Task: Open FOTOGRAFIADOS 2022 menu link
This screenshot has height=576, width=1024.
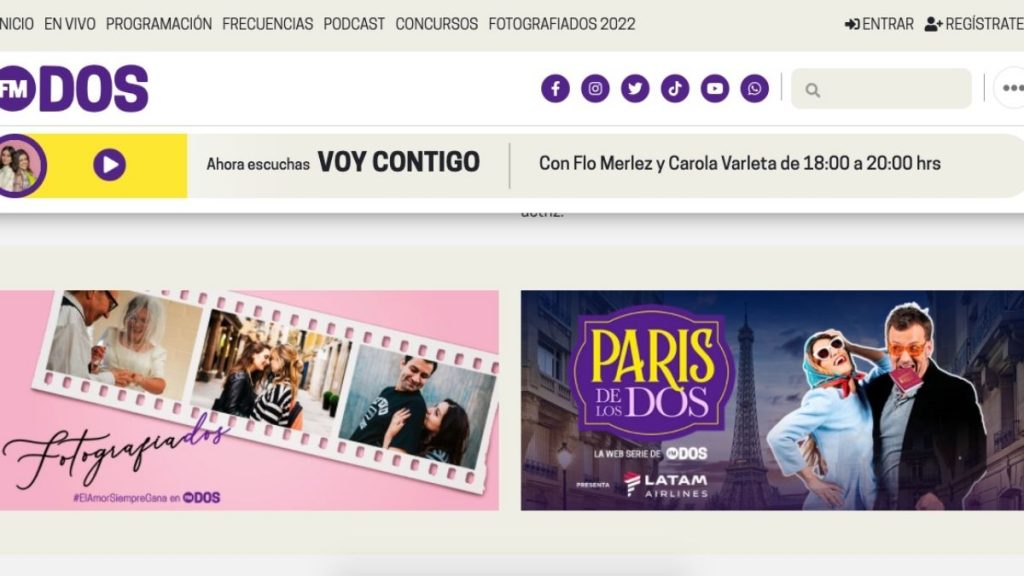Action: point(562,24)
